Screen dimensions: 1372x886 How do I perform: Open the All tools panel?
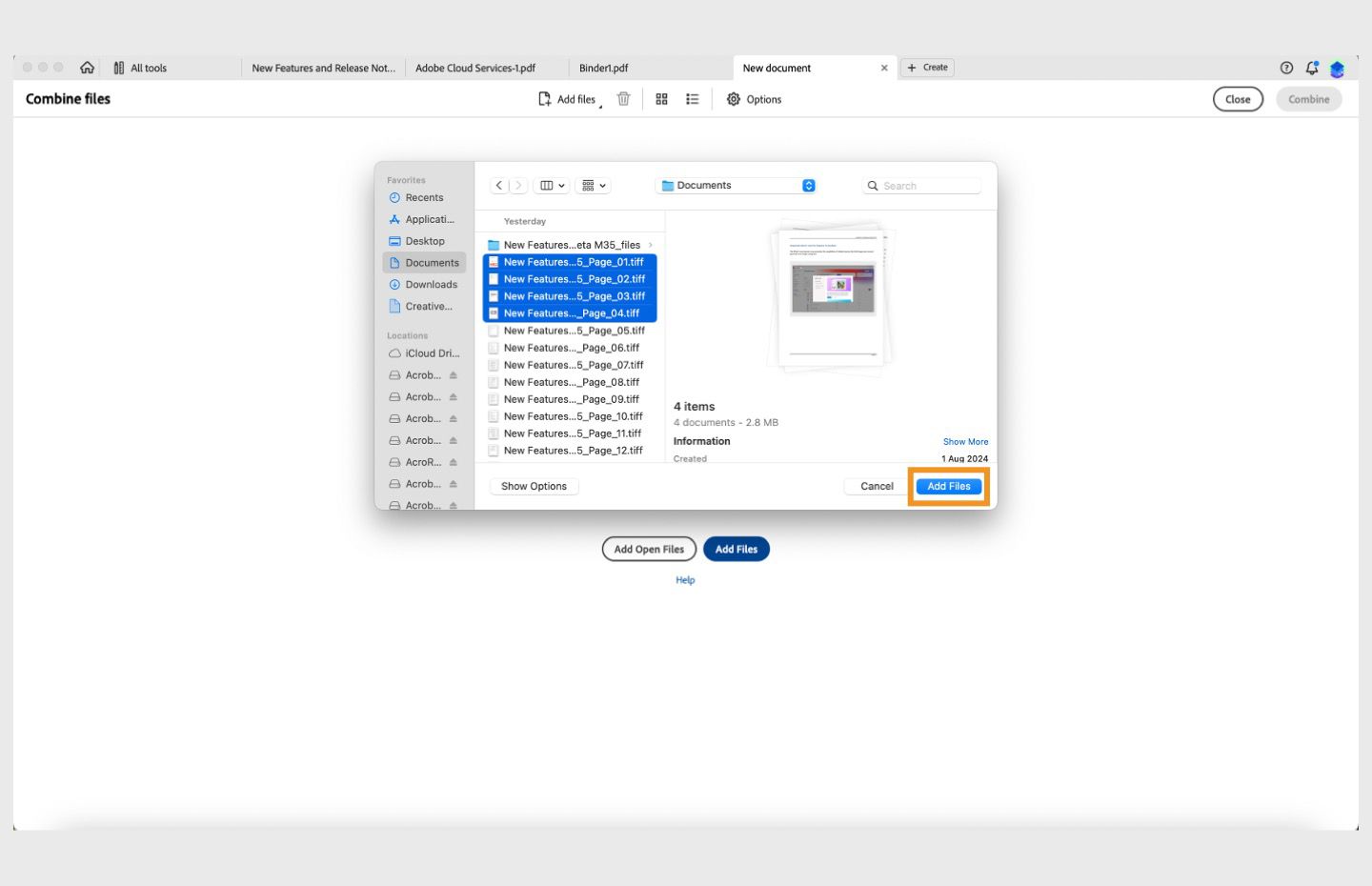[140, 68]
